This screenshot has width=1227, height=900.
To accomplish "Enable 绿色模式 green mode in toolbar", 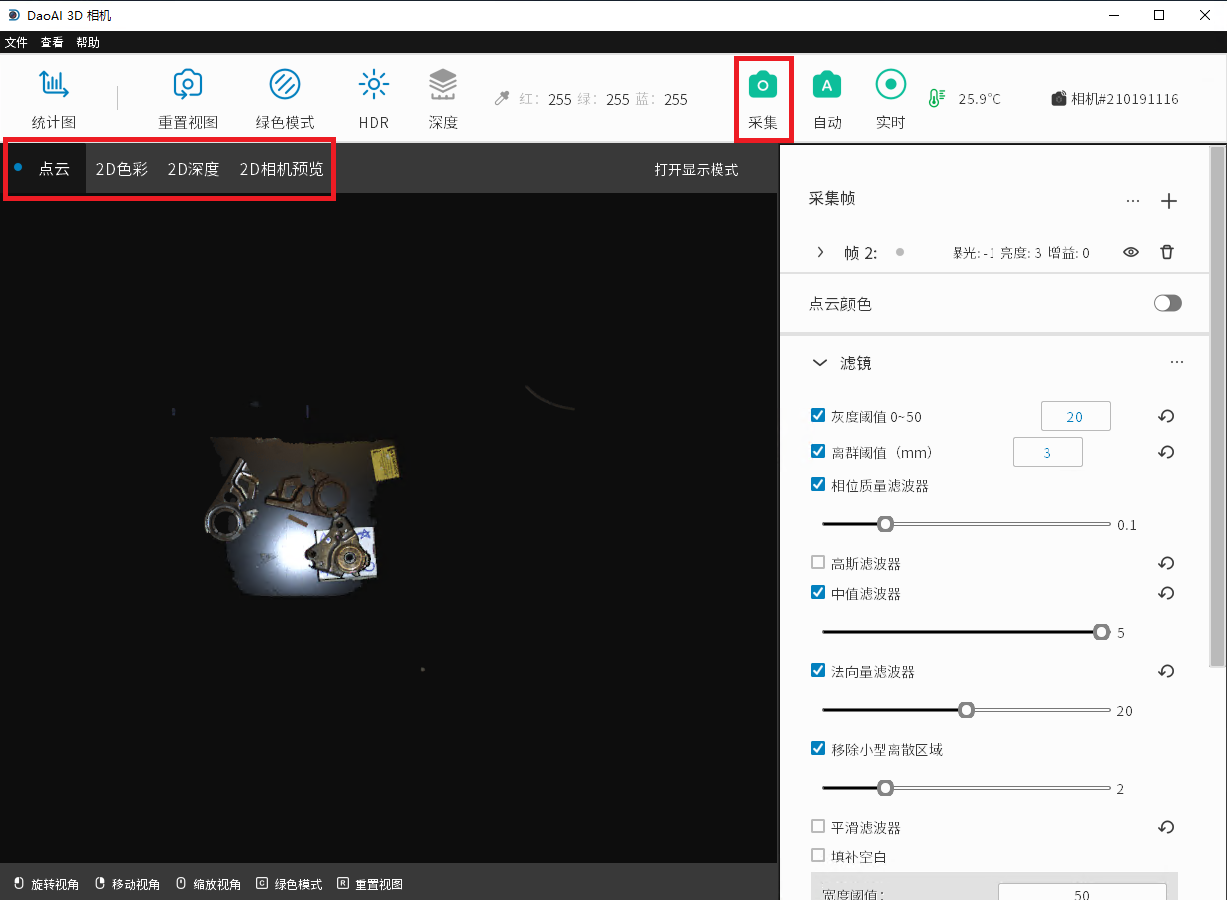I will (x=285, y=85).
